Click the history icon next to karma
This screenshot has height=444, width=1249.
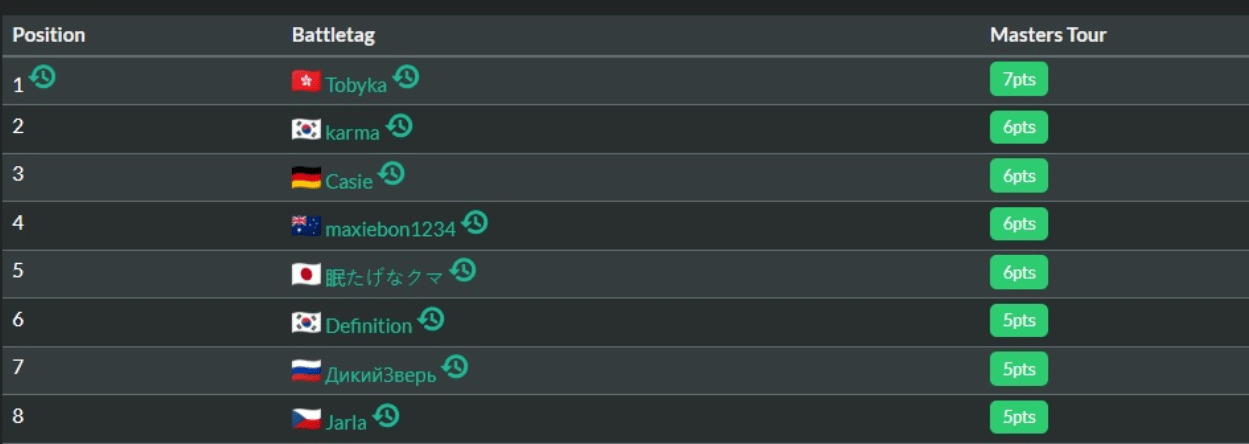pyautogui.click(x=399, y=125)
